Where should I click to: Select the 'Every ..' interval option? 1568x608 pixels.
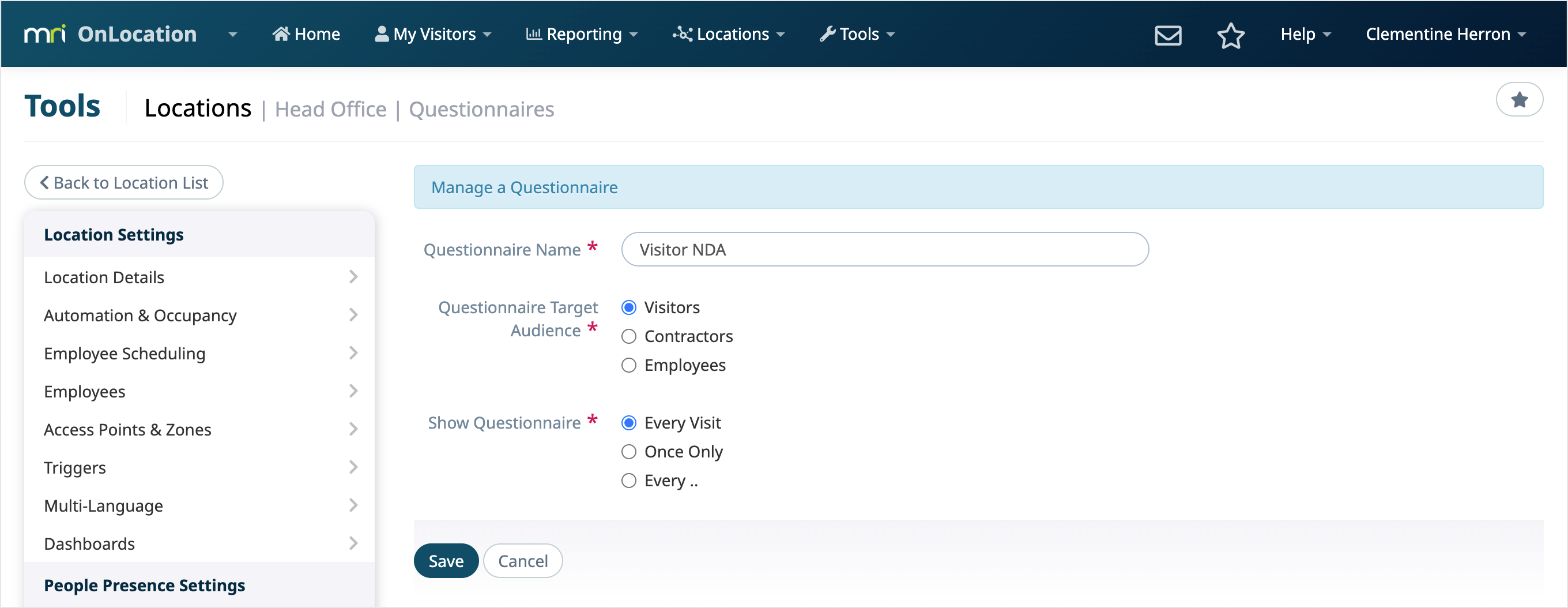629,481
